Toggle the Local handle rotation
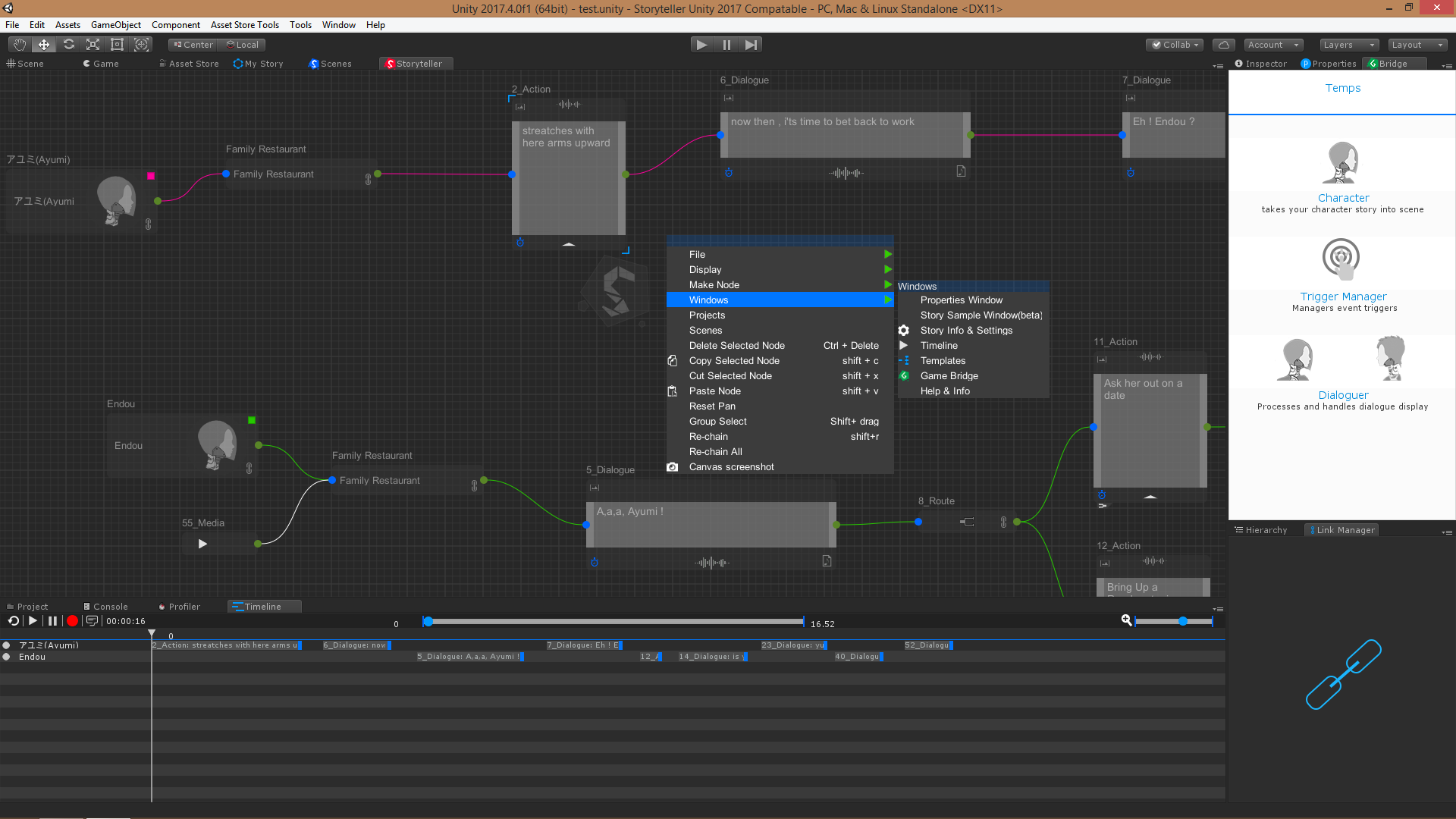The height and width of the screenshot is (819, 1456). click(x=243, y=45)
